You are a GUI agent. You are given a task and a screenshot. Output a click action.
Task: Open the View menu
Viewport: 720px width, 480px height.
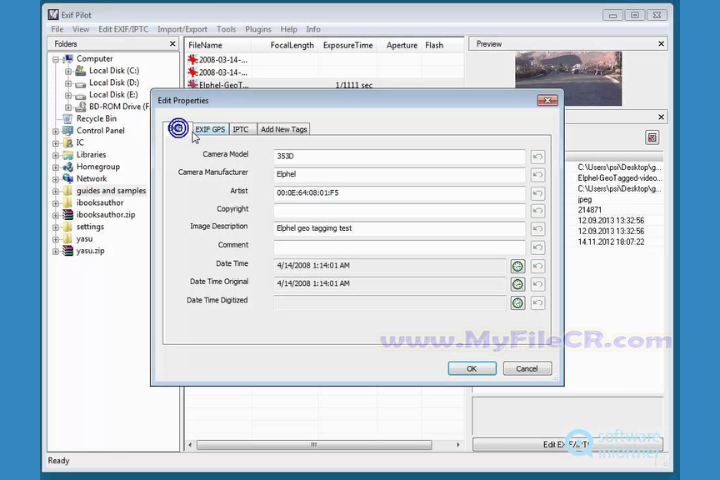point(80,29)
